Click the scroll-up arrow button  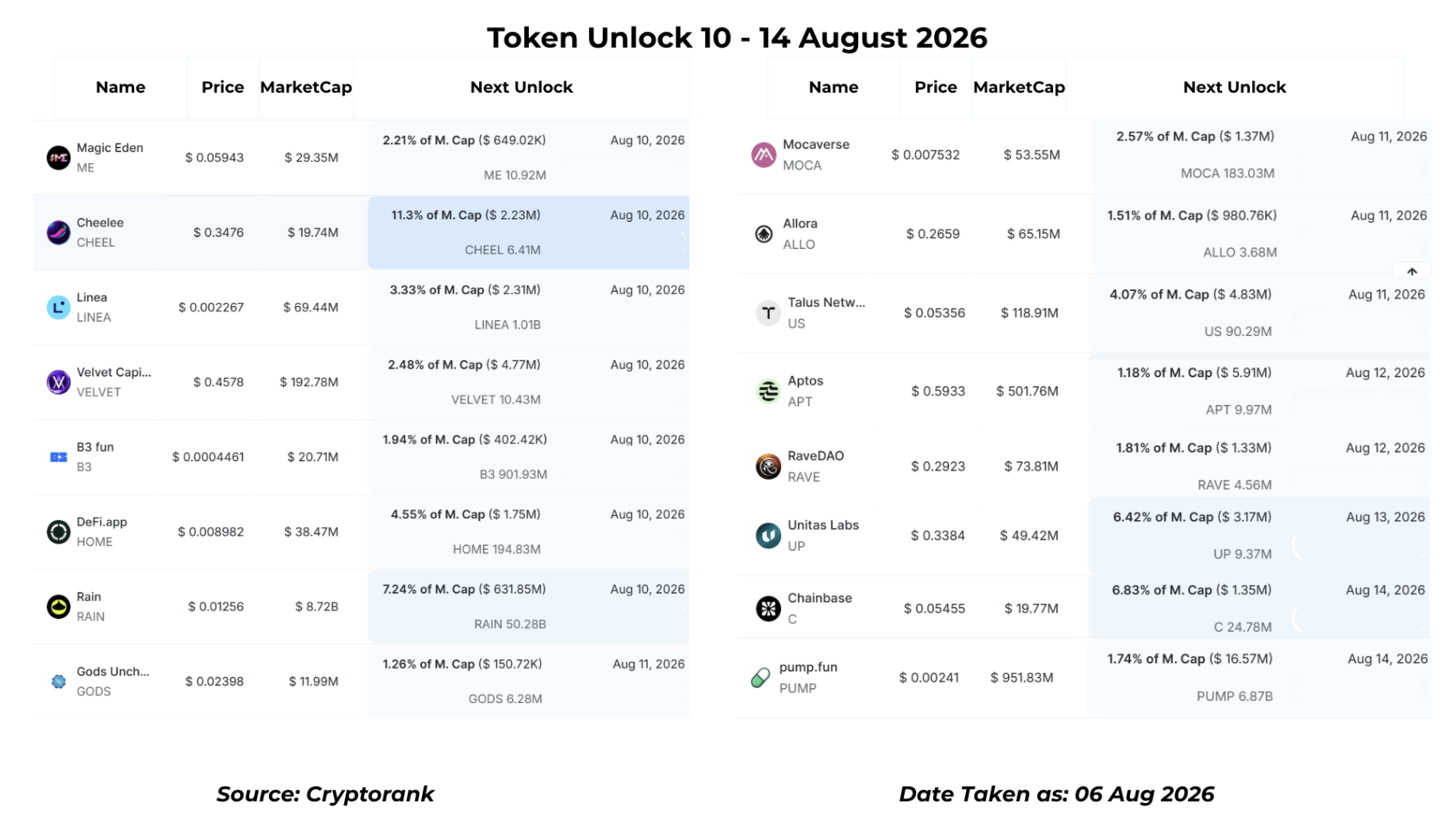pyautogui.click(x=1412, y=271)
